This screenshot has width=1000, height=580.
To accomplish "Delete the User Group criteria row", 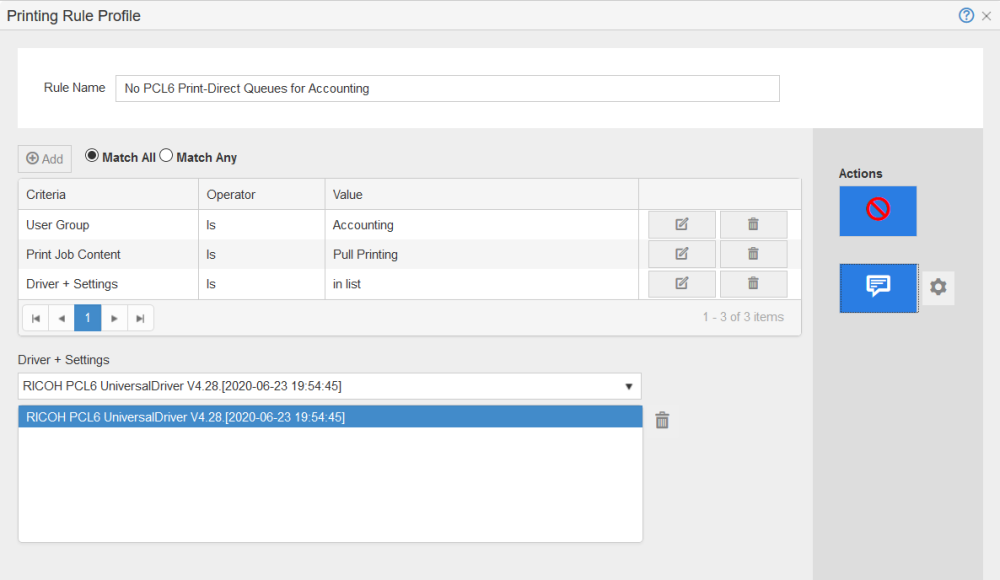I will (x=753, y=225).
